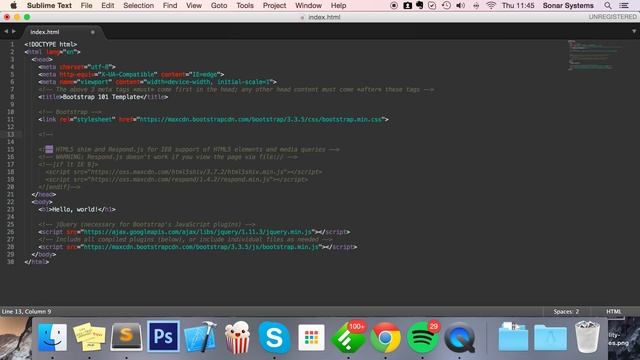The height and width of the screenshot is (360, 640).
Task: Open the Project menu
Action: [274, 5]
